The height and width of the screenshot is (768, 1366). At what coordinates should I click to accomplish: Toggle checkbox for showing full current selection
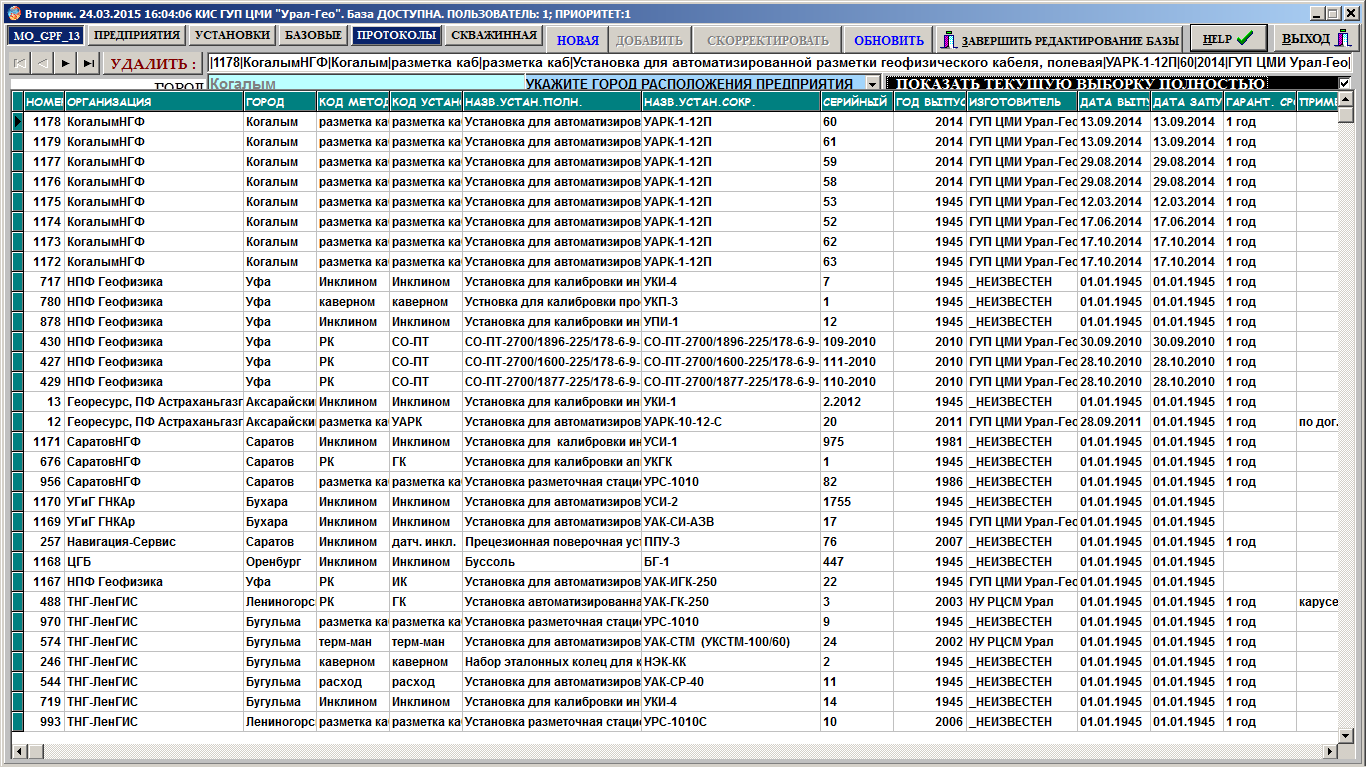tap(1344, 84)
